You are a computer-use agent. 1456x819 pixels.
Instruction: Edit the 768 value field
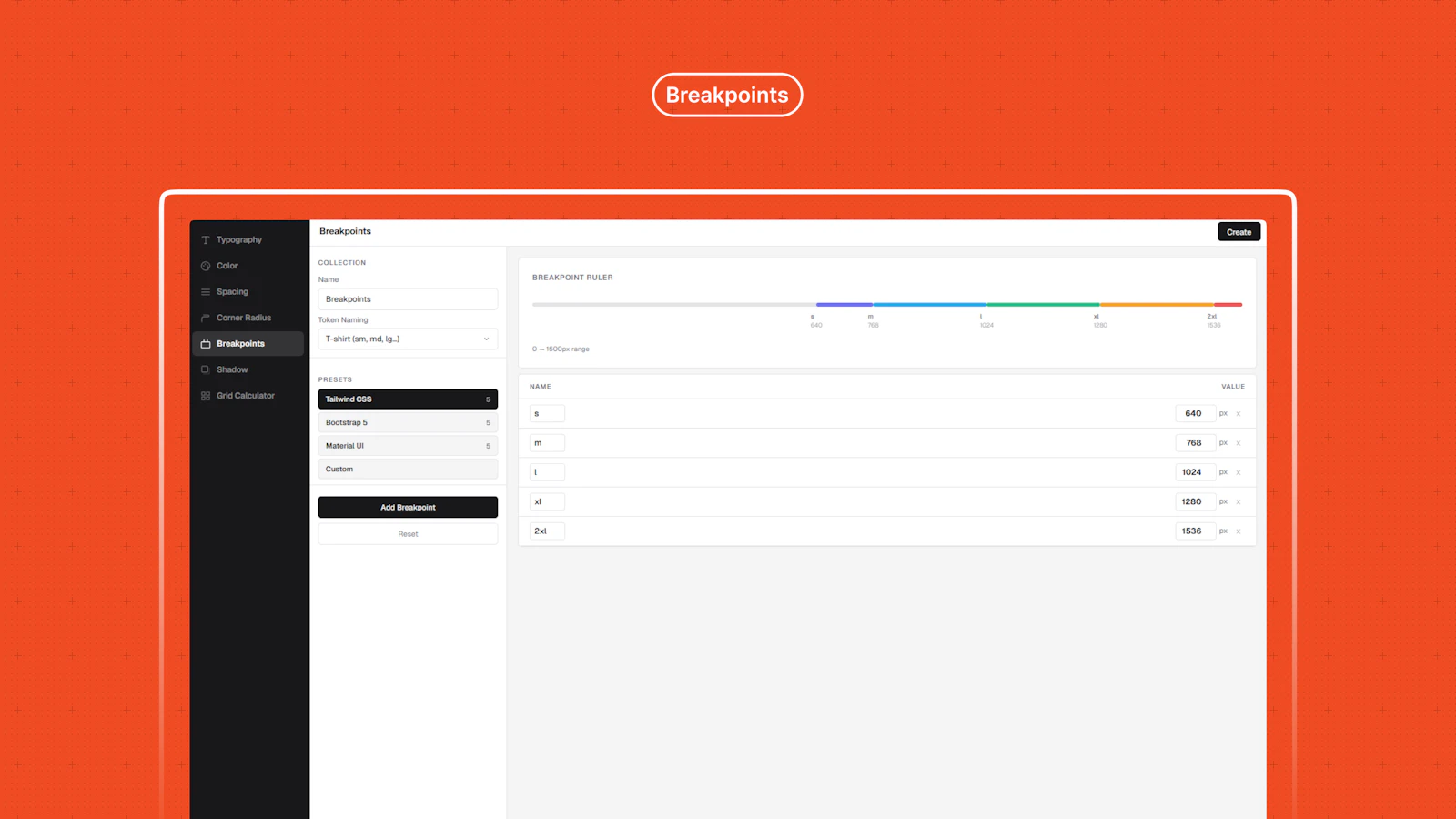(x=1195, y=443)
